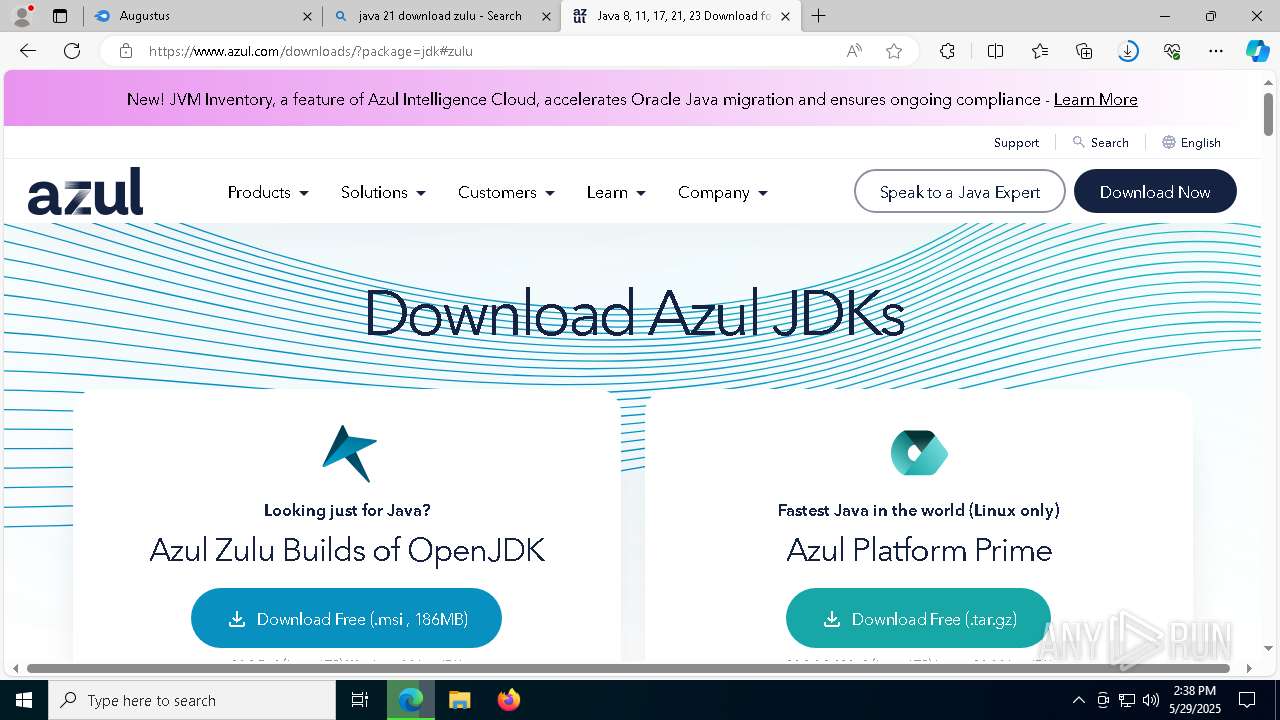Close the java 21 download zulu tab
This screenshot has width=1280, height=720.
(x=546, y=16)
